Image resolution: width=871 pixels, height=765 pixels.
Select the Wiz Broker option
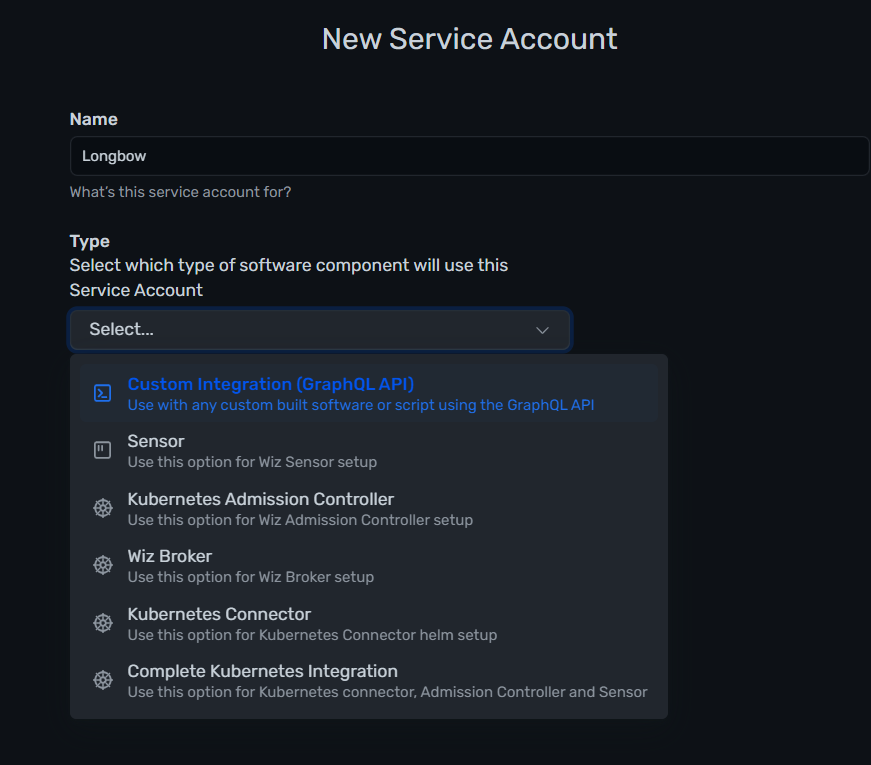tap(369, 566)
